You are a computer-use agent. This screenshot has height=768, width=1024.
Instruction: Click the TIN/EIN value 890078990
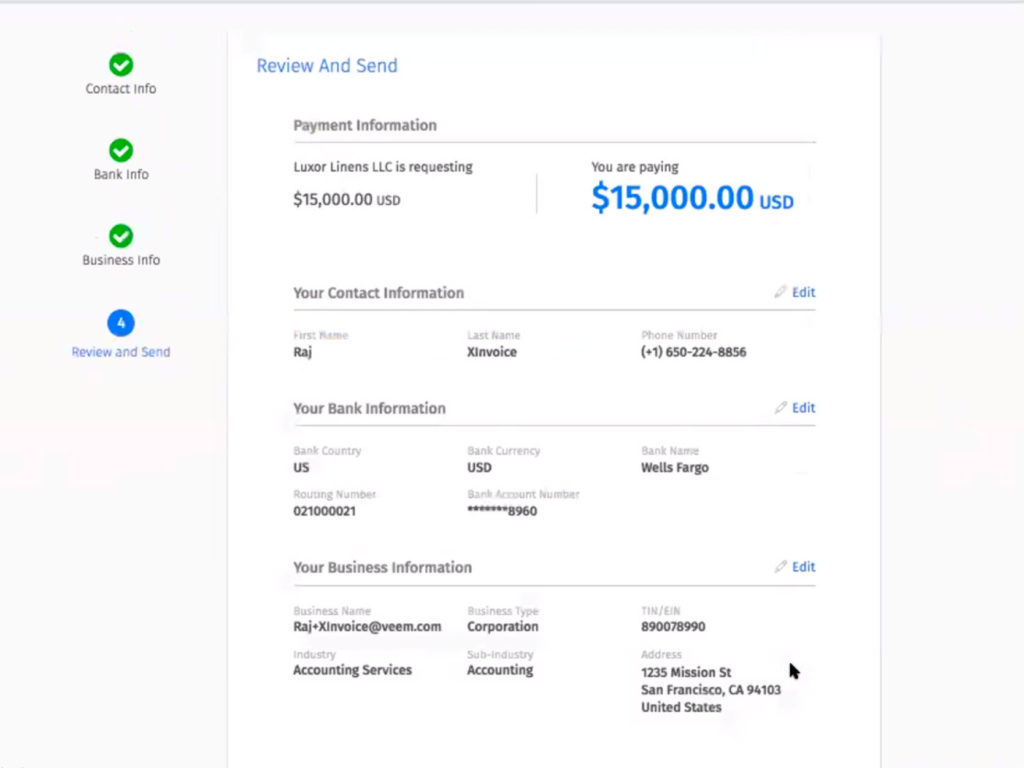[673, 626]
